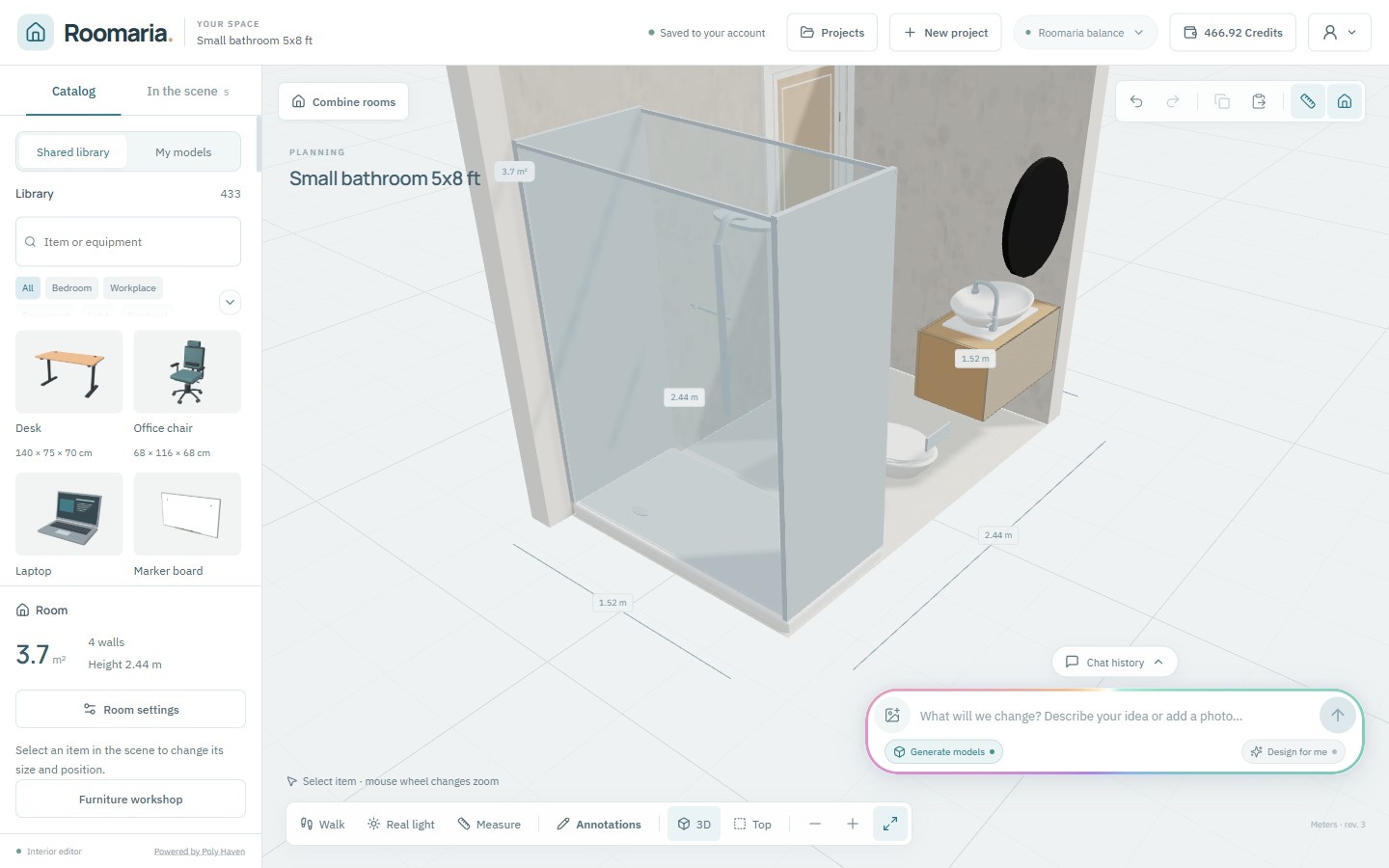Image resolution: width=1389 pixels, height=868 pixels.
Task: Activate the Measure tool
Action: (489, 824)
